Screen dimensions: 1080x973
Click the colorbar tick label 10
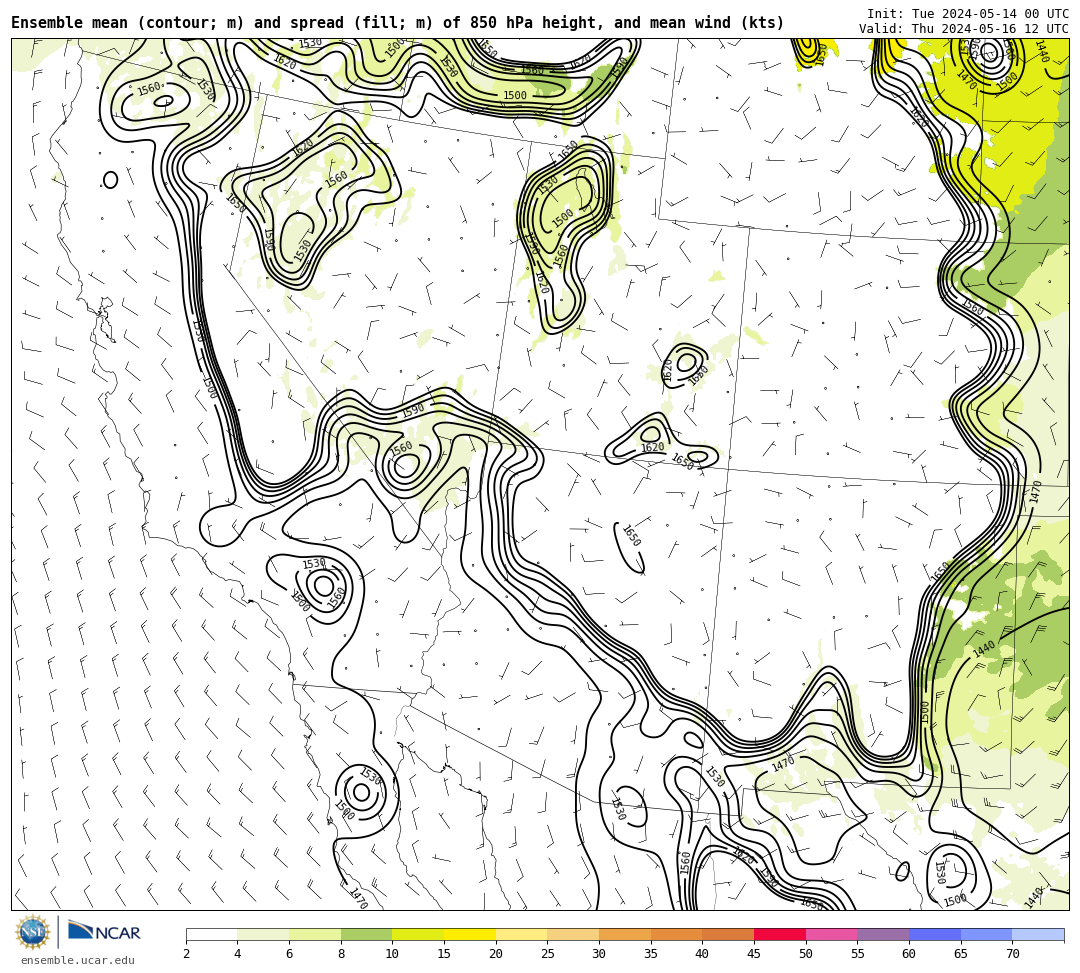(393, 954)
